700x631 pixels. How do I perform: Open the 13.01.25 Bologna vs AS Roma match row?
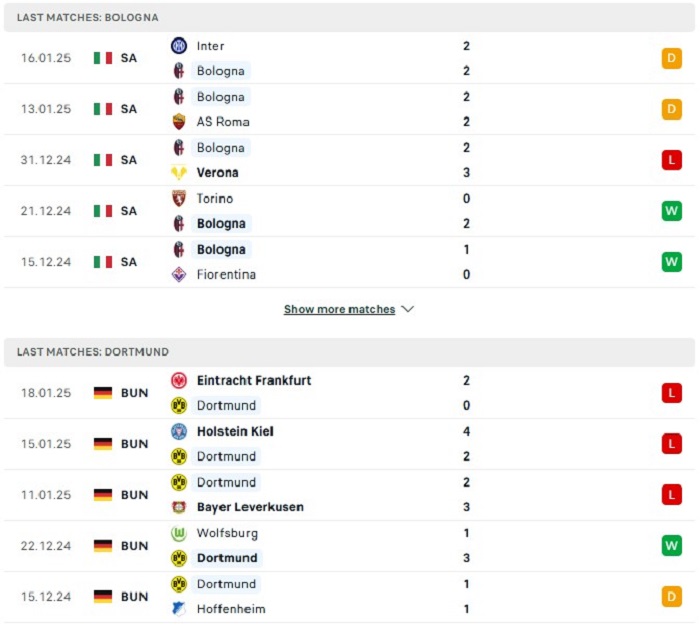click(x=350, y=109)
